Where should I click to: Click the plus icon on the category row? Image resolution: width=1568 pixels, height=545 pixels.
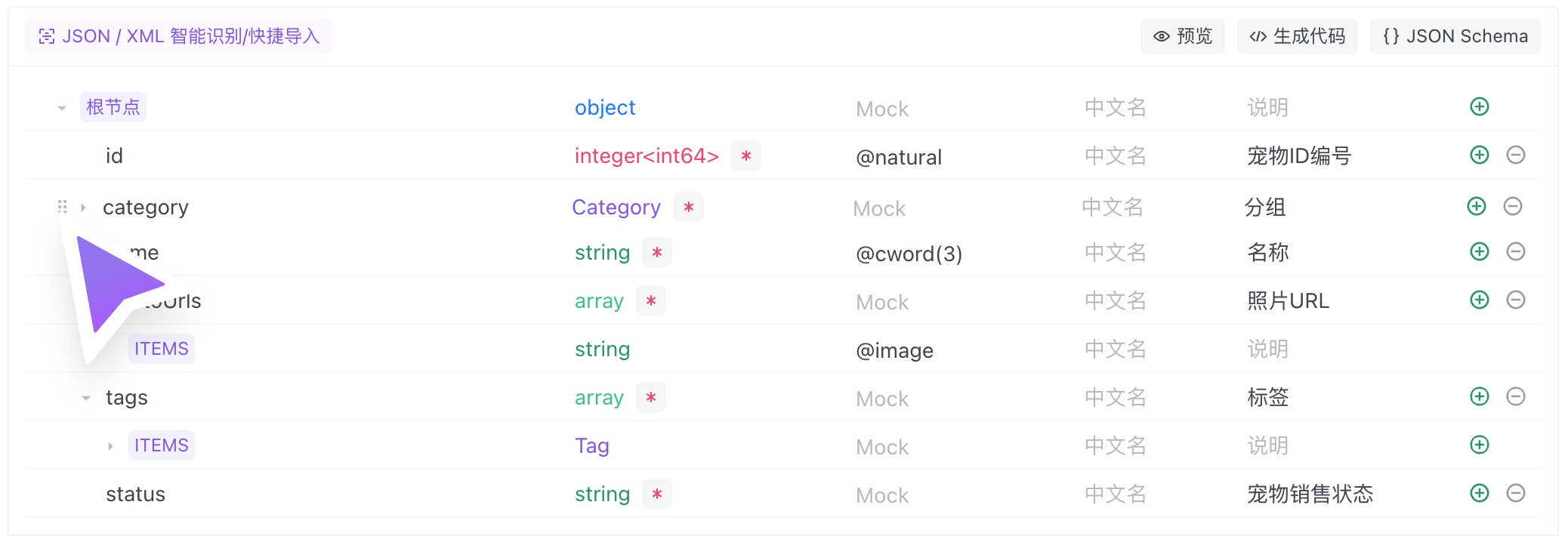[x=1476, y=207]
